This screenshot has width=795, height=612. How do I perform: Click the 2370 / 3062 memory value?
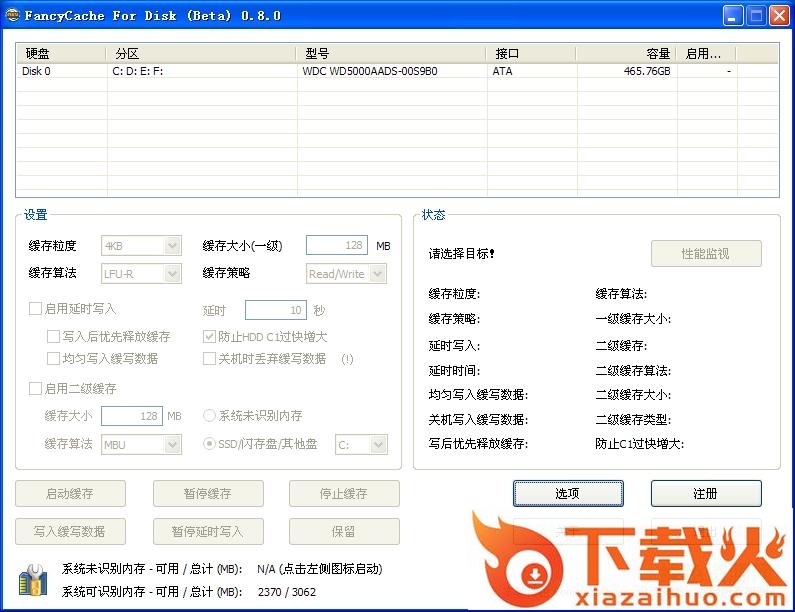(x=287, y=592)
